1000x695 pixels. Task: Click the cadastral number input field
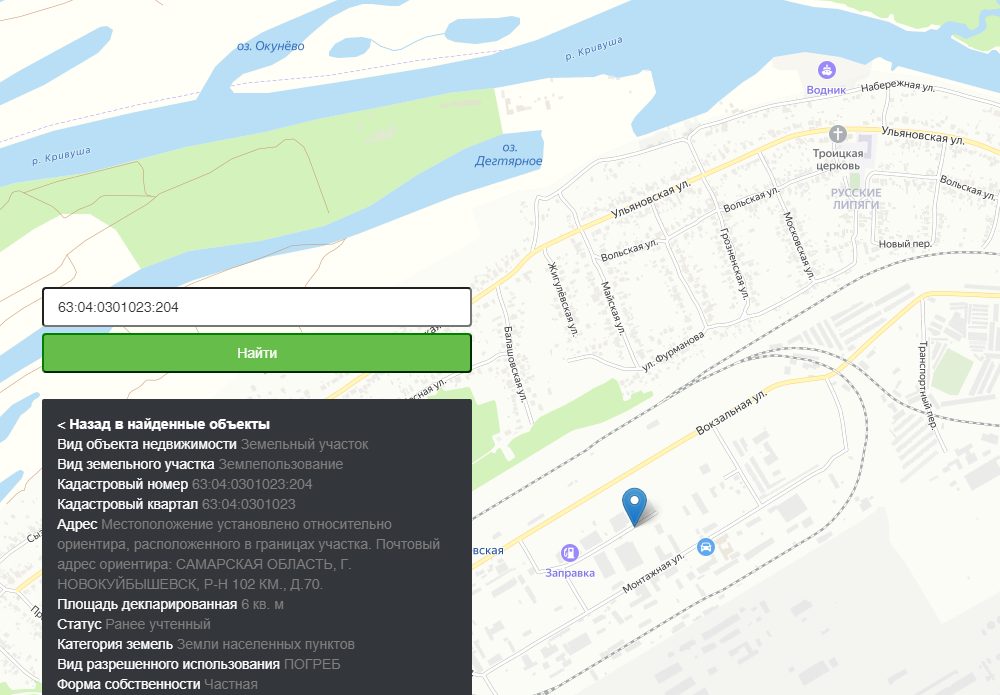click(257, 307)
